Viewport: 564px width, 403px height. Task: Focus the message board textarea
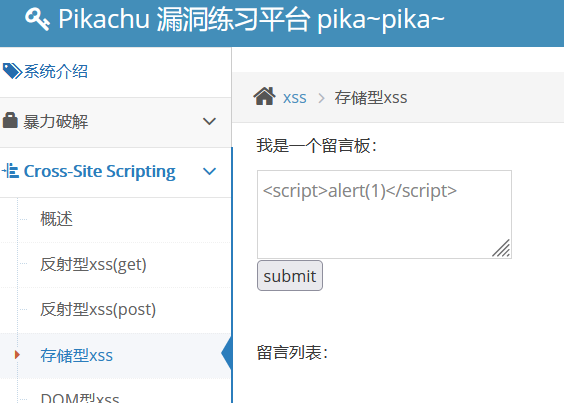(x=384, y=214)
